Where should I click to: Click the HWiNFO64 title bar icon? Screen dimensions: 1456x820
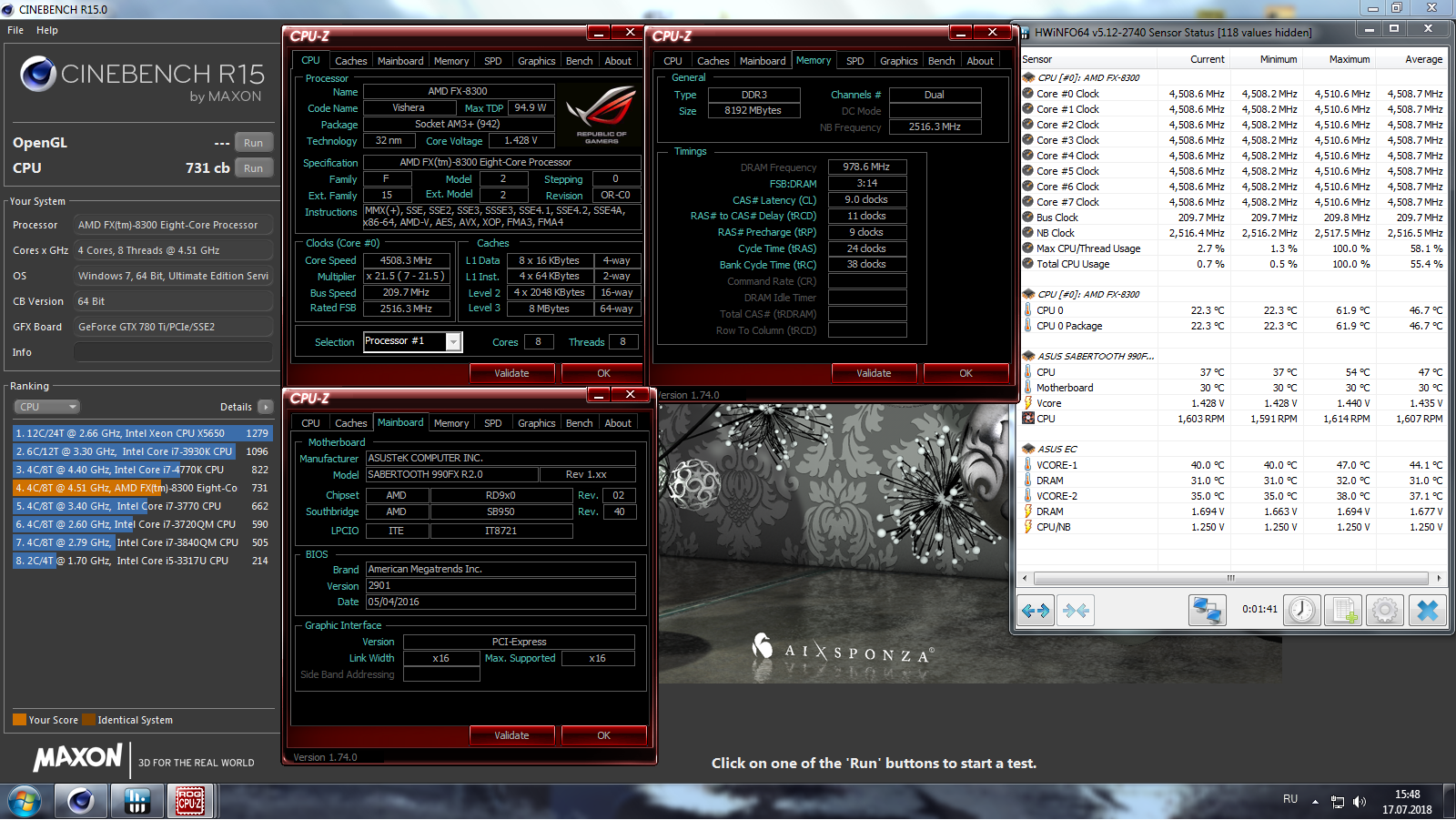[1026, 32]
